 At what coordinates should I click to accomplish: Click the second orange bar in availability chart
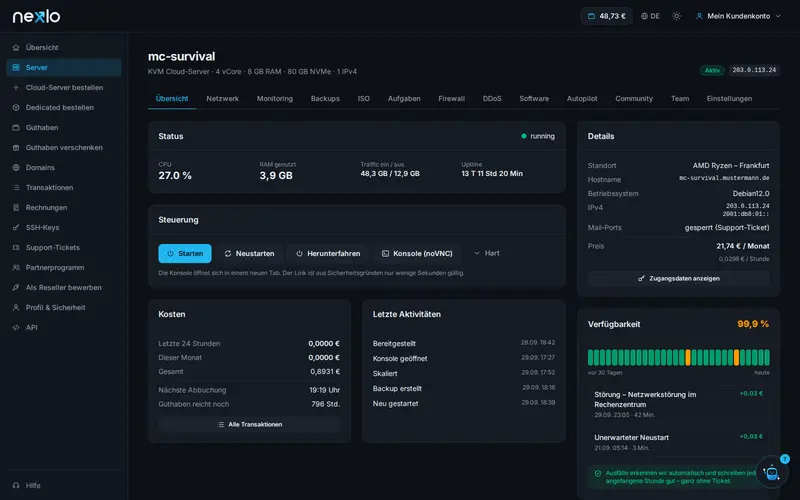click(736, 358)
